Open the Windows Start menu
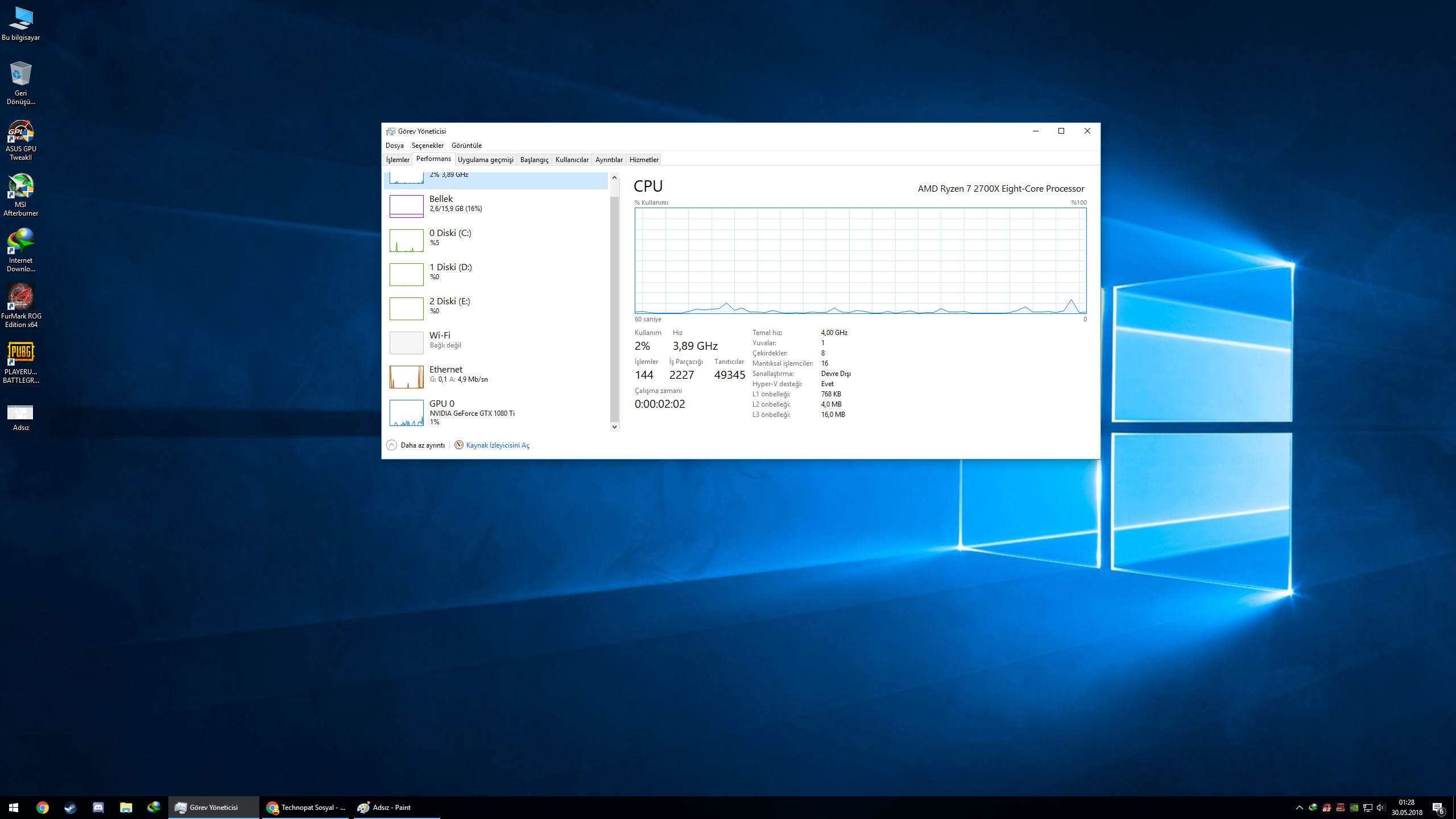The image size is (1456, 819). [14, 807]
